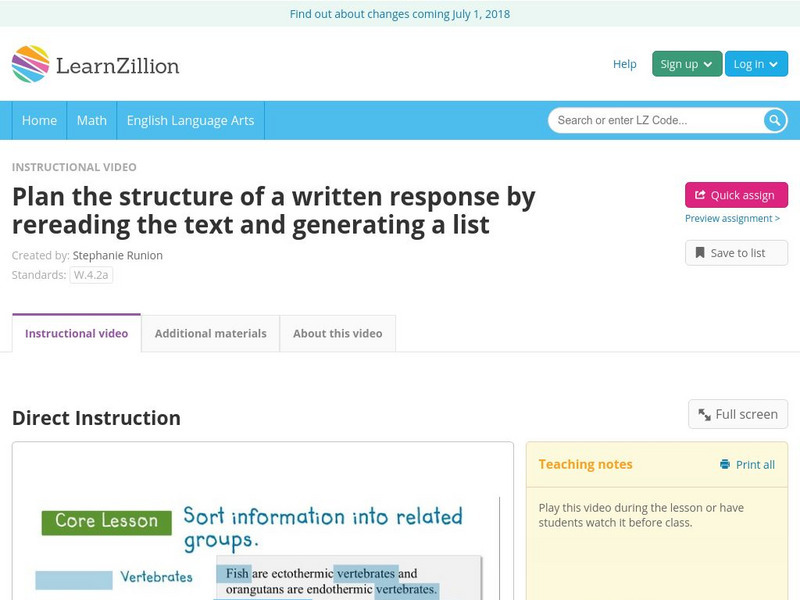Viewport: 800px width, 600px height.
Task: Click the search magnifying glass icon
Action: tap(774, 120)
